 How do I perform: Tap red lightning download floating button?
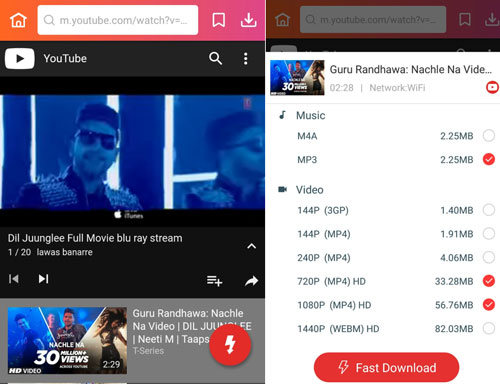point(230,345)
